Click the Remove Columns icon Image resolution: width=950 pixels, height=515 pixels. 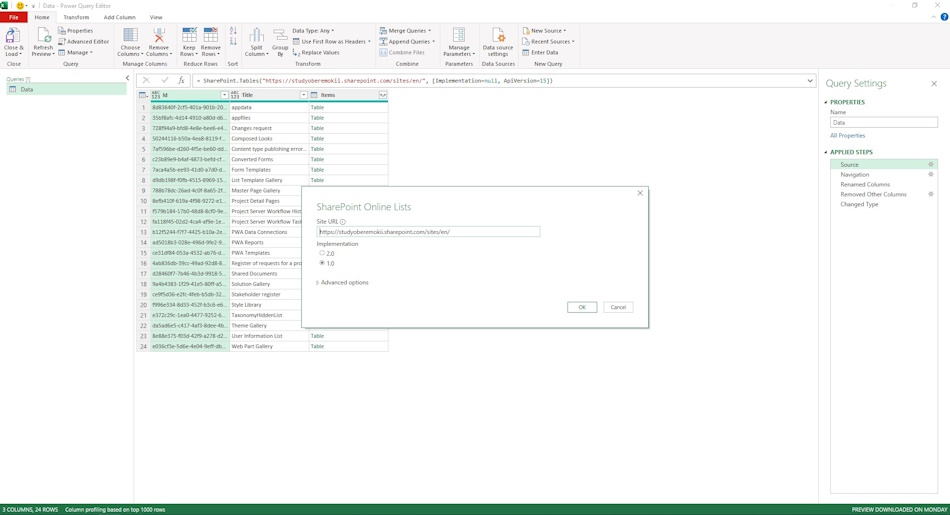coord(159,35)
